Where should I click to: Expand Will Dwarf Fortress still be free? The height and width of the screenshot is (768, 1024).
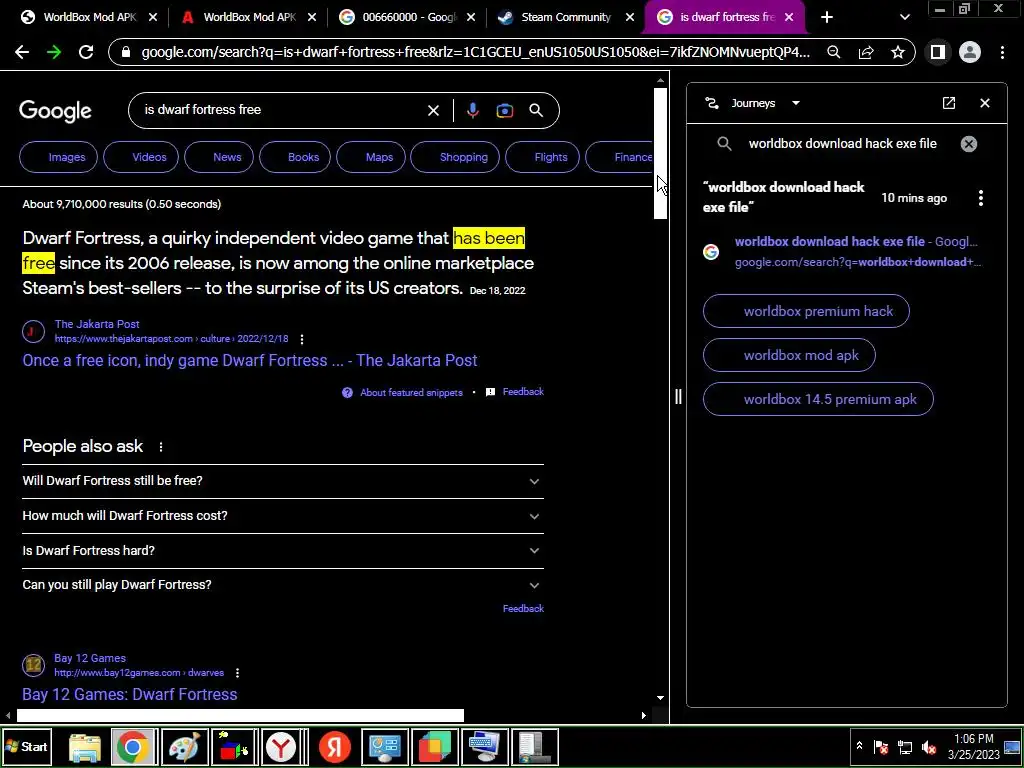click(x=283, y=481)
